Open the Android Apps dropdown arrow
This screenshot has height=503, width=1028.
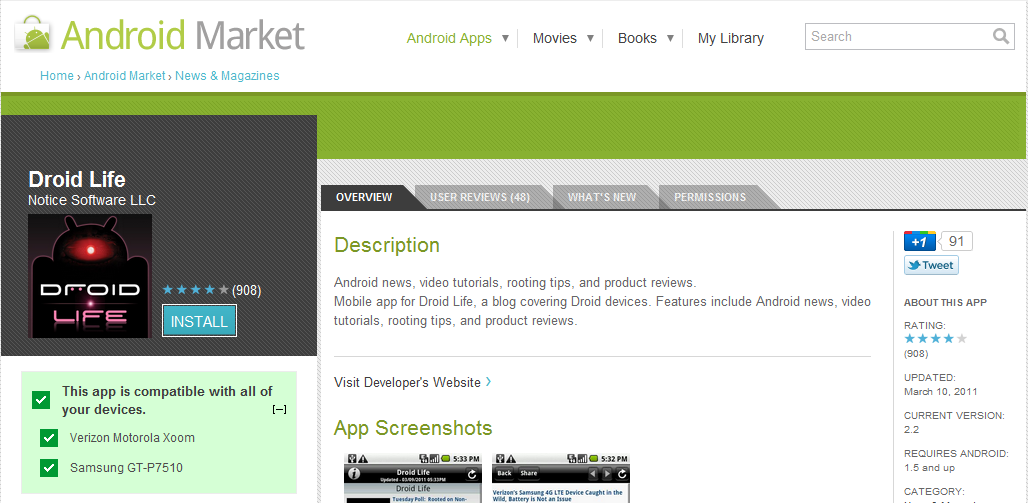click(x=505, y=38)
